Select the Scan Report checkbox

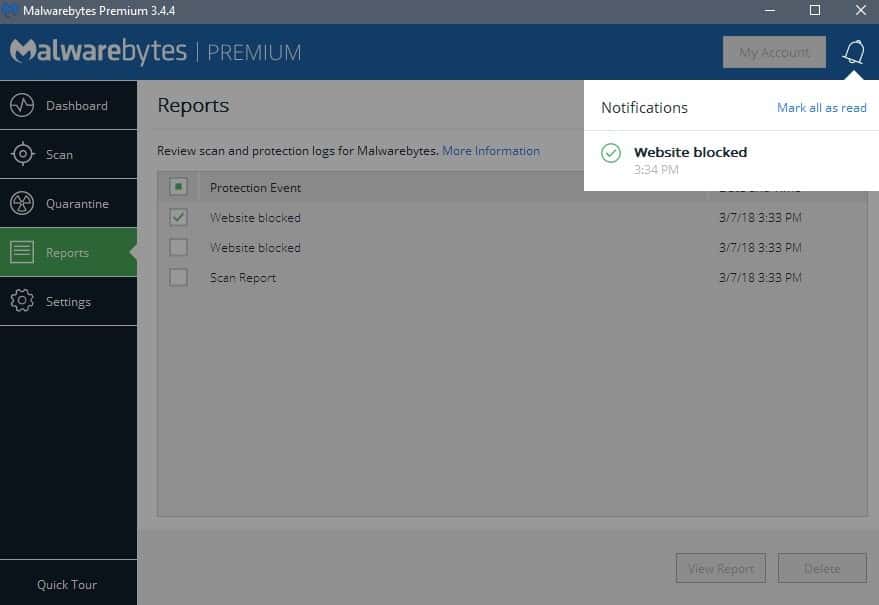178,277
